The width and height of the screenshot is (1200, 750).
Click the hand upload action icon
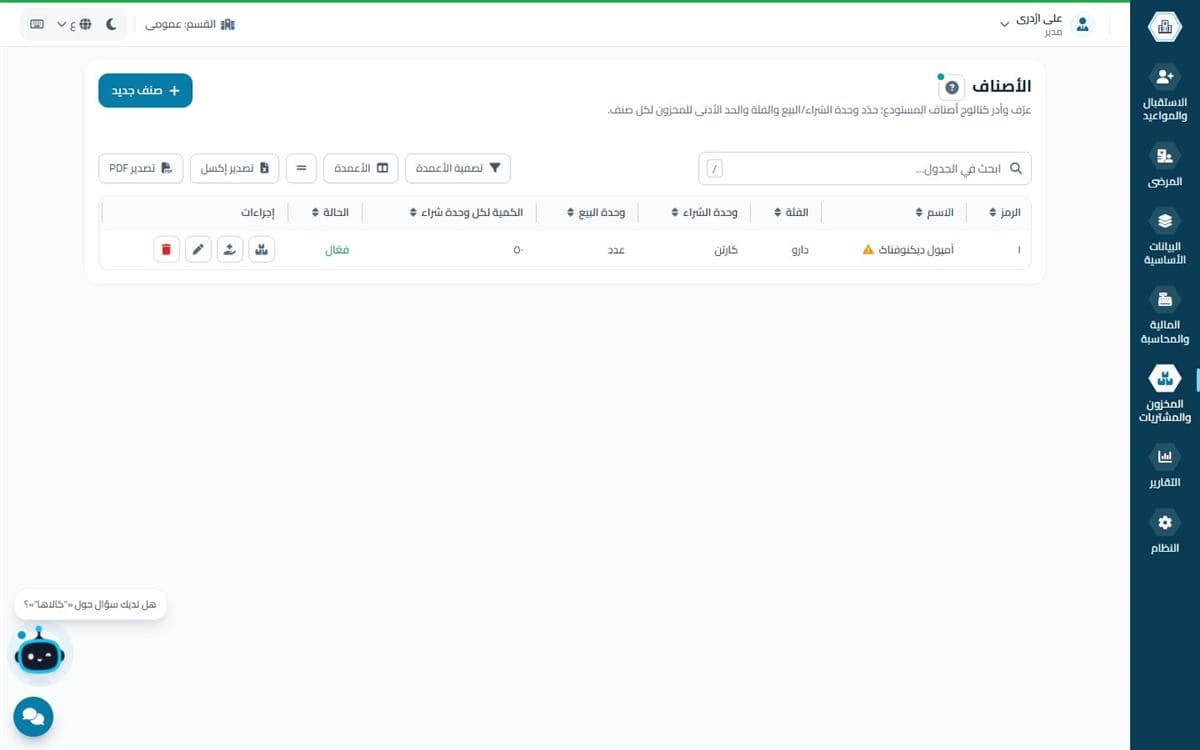tap(230, 250)
